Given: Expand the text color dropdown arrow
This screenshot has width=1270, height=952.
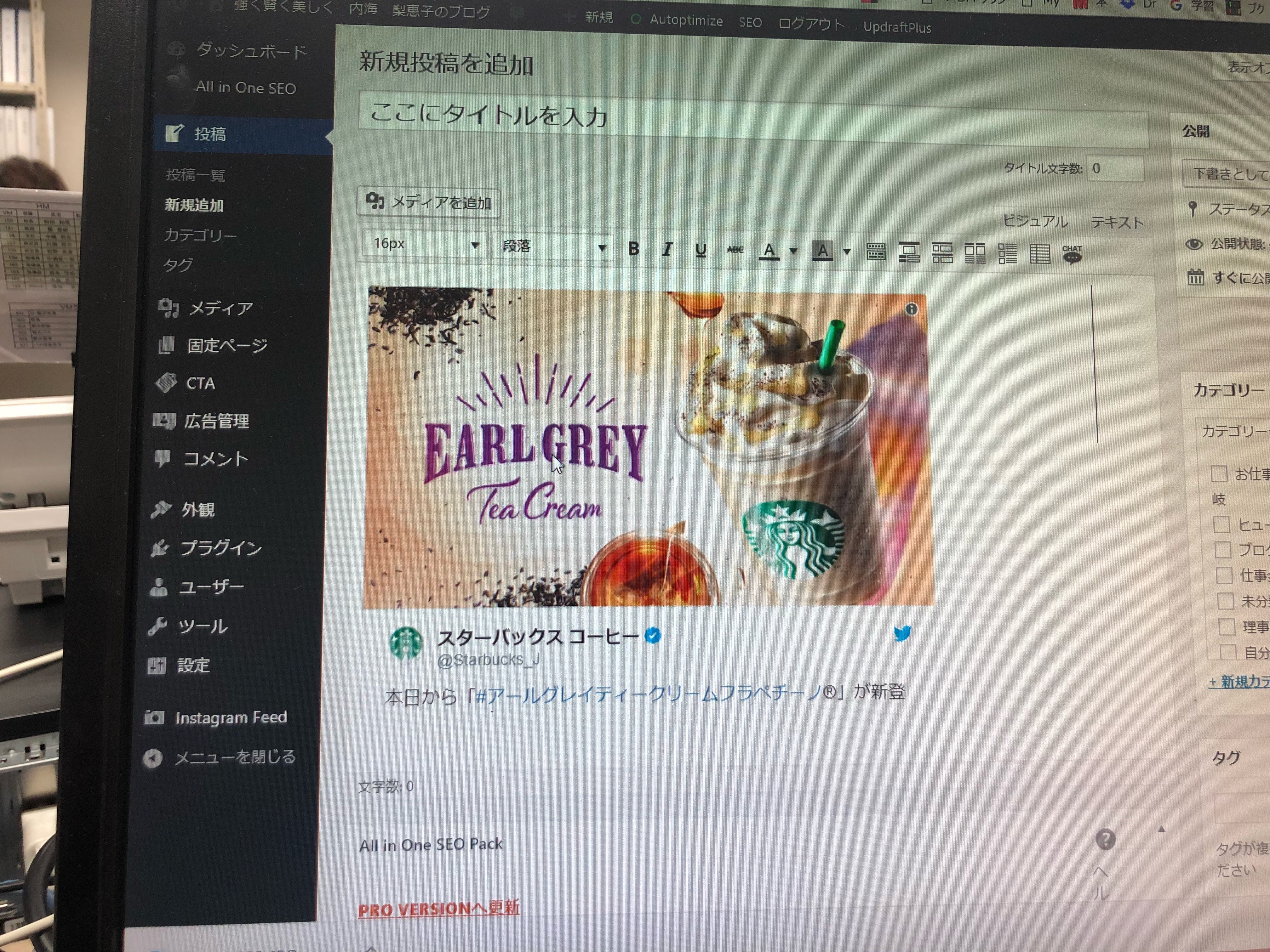Looking at the screenshot, I should click(x=793, y=251).
